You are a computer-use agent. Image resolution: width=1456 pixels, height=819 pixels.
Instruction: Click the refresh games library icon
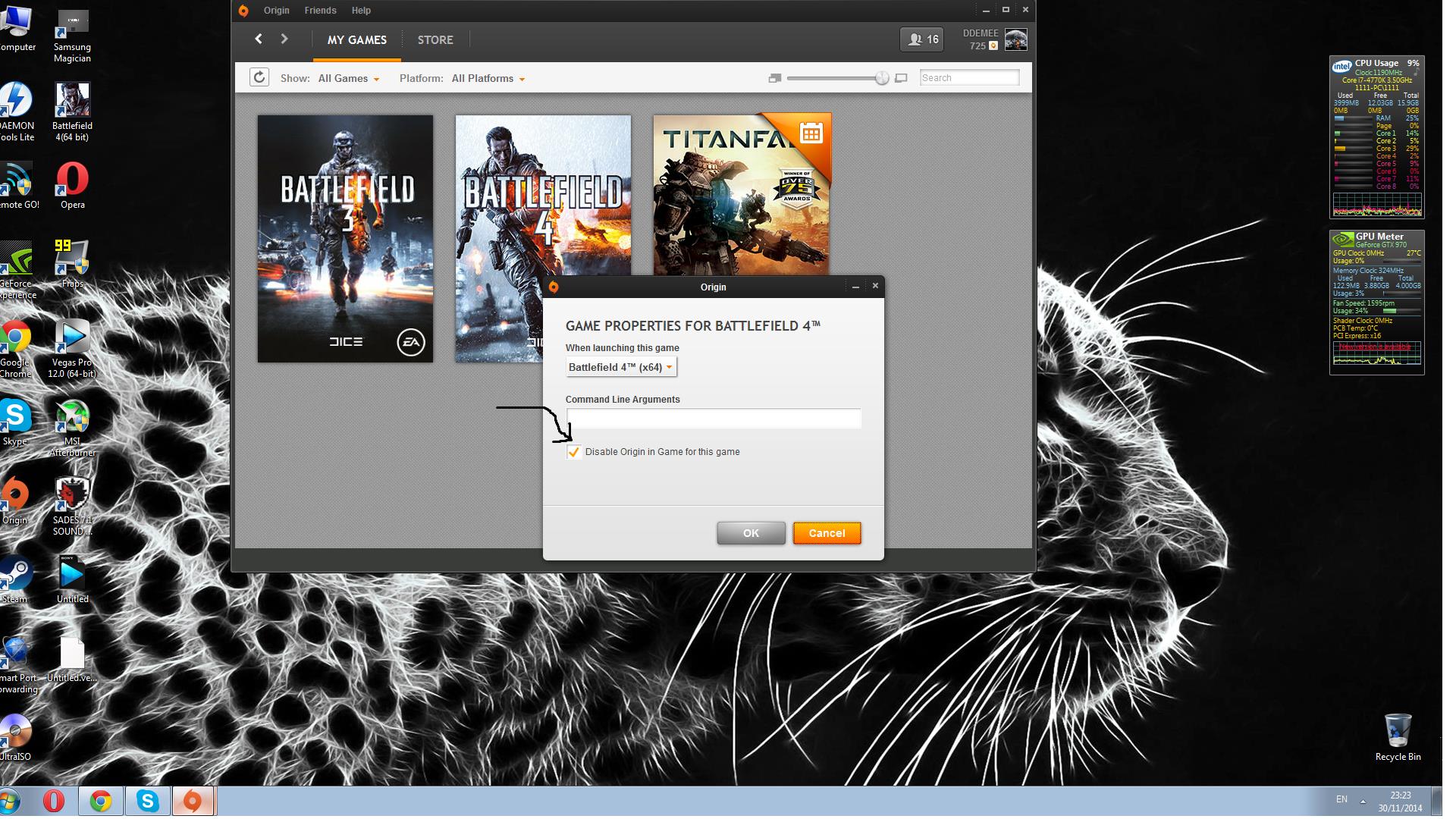pos(259,77)
